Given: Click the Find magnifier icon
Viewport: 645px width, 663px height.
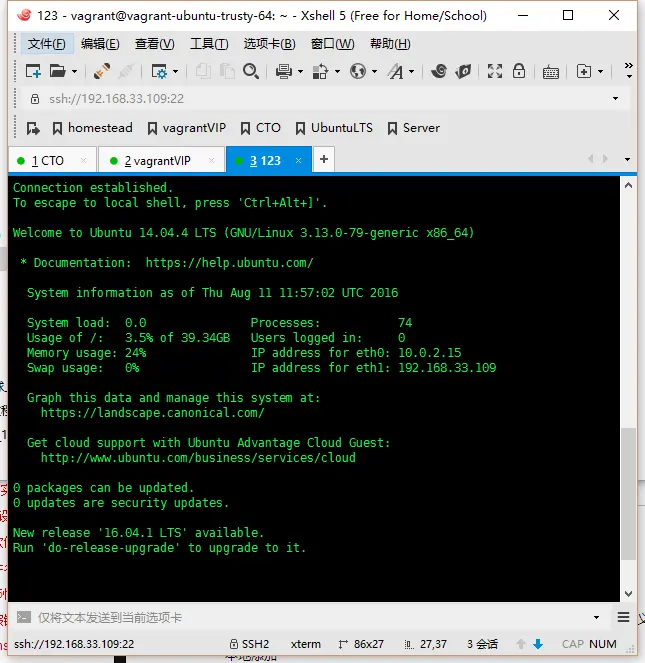Looking at the screenshot, I should click(251, 71).
